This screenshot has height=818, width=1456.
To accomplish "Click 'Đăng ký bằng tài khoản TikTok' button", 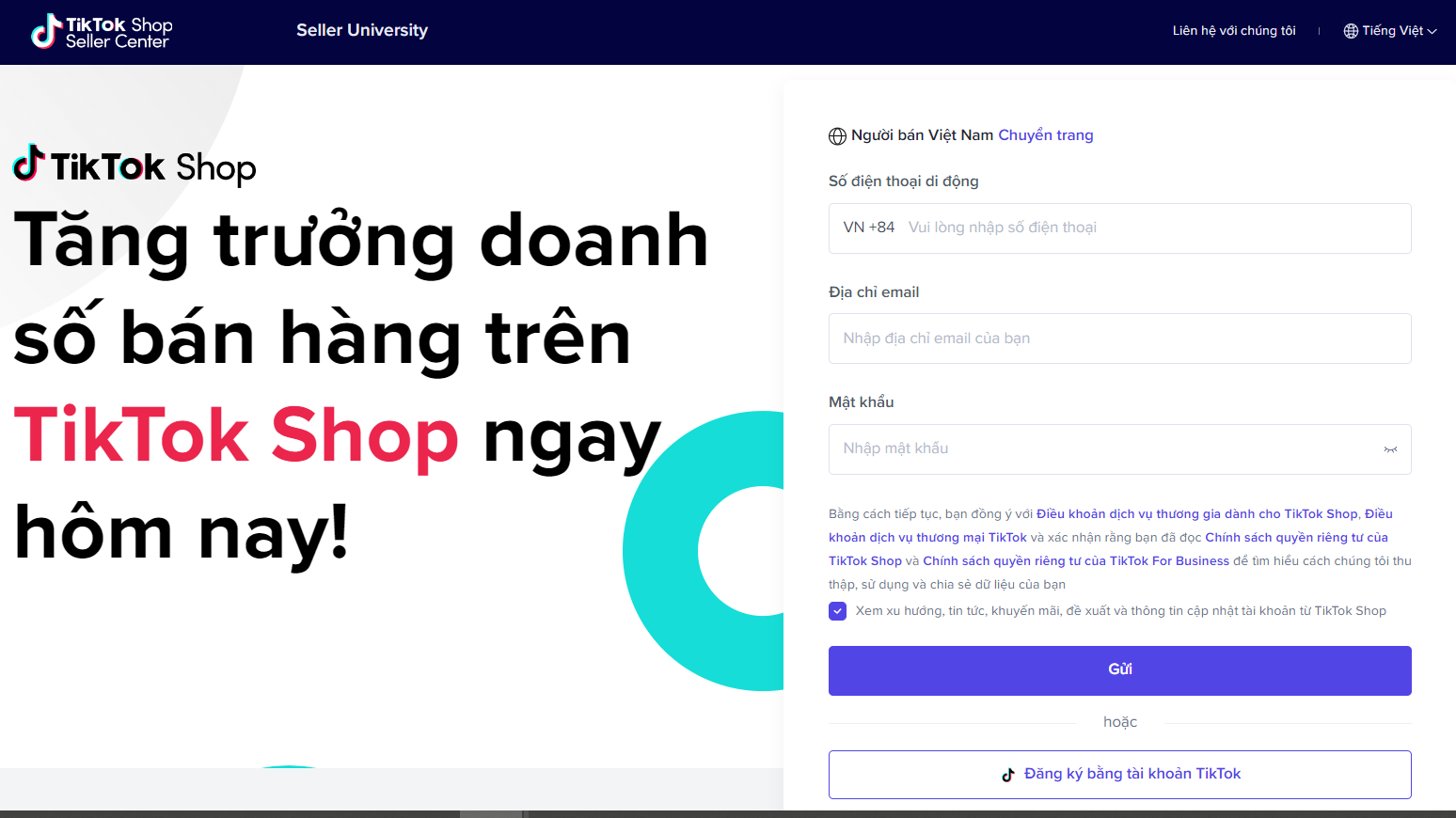I will coord(1119,775).
